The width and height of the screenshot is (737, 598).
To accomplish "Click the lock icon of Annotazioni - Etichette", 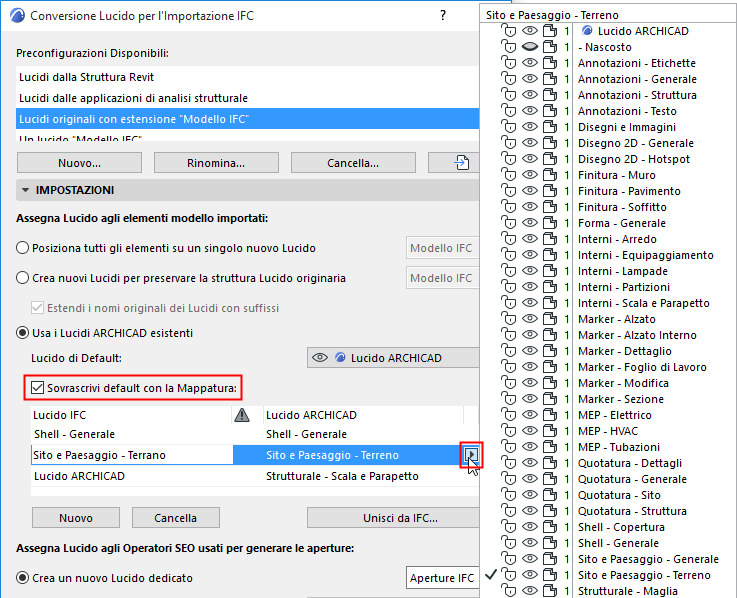I will coord(509,63).
